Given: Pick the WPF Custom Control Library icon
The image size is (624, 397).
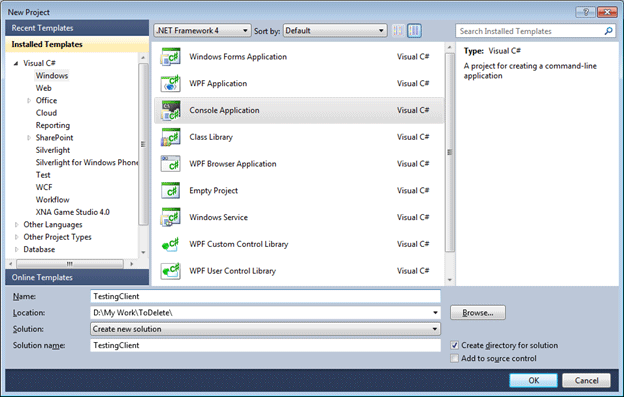Looking at the screenshot, I should [x=170, y=244].
